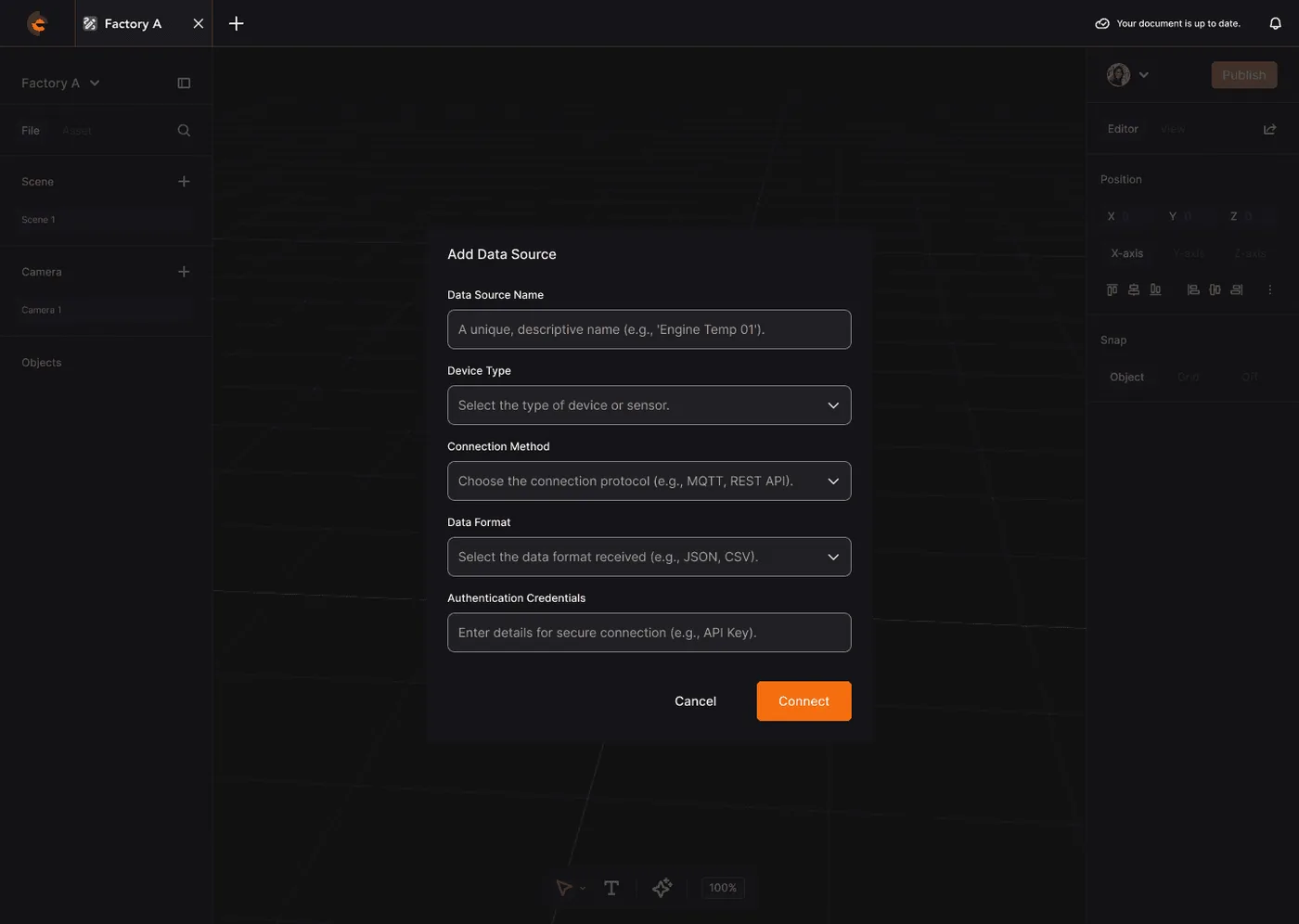
Task: Click align horizontal center icon
Action: (x=1215, y=290)
